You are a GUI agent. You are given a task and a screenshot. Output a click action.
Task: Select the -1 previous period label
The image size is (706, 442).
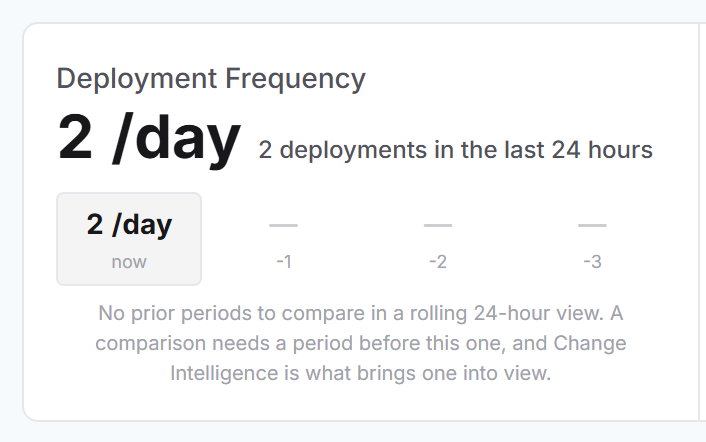[284, 262]
